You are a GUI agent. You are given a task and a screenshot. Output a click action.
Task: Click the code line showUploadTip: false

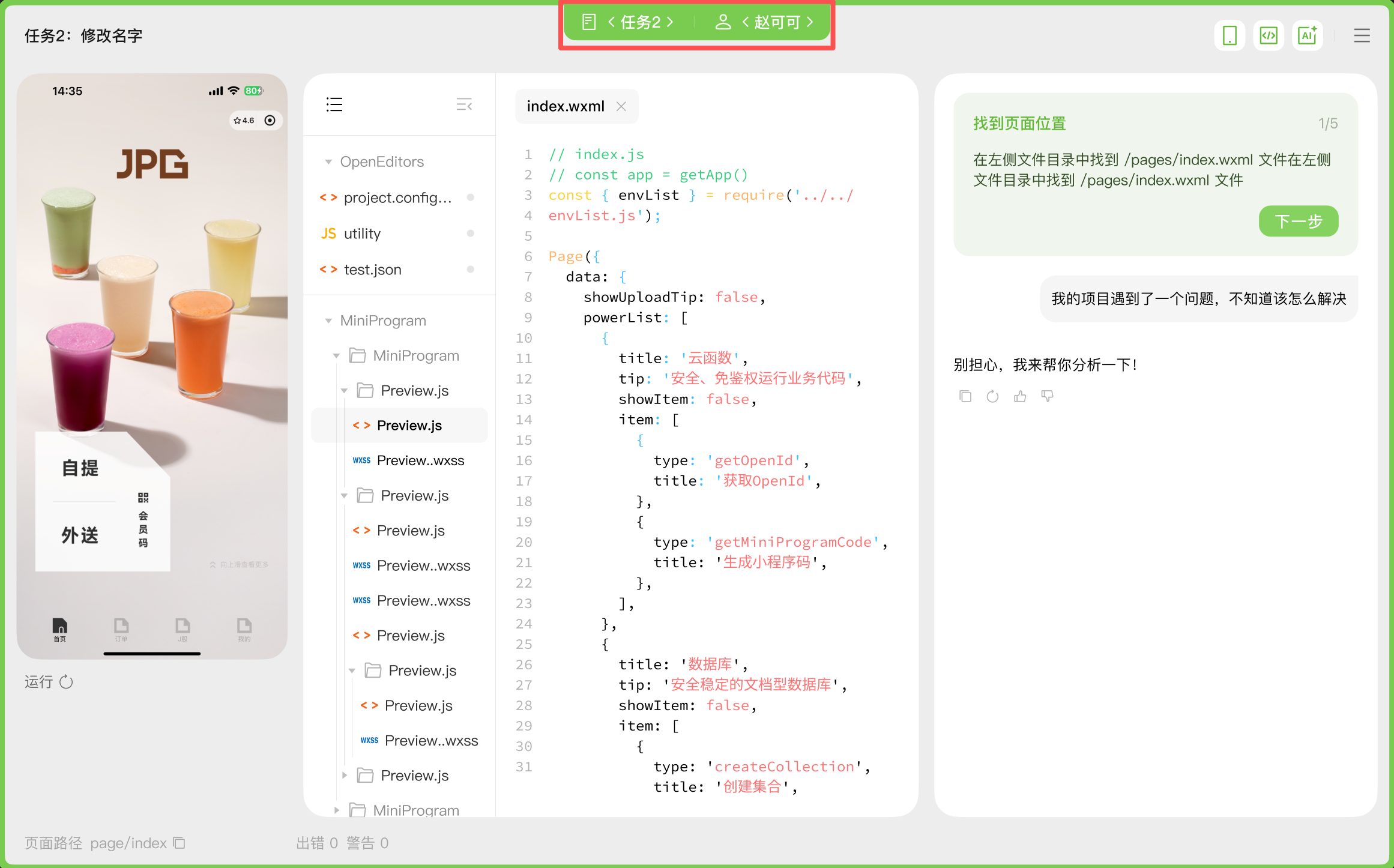[674, 297]
